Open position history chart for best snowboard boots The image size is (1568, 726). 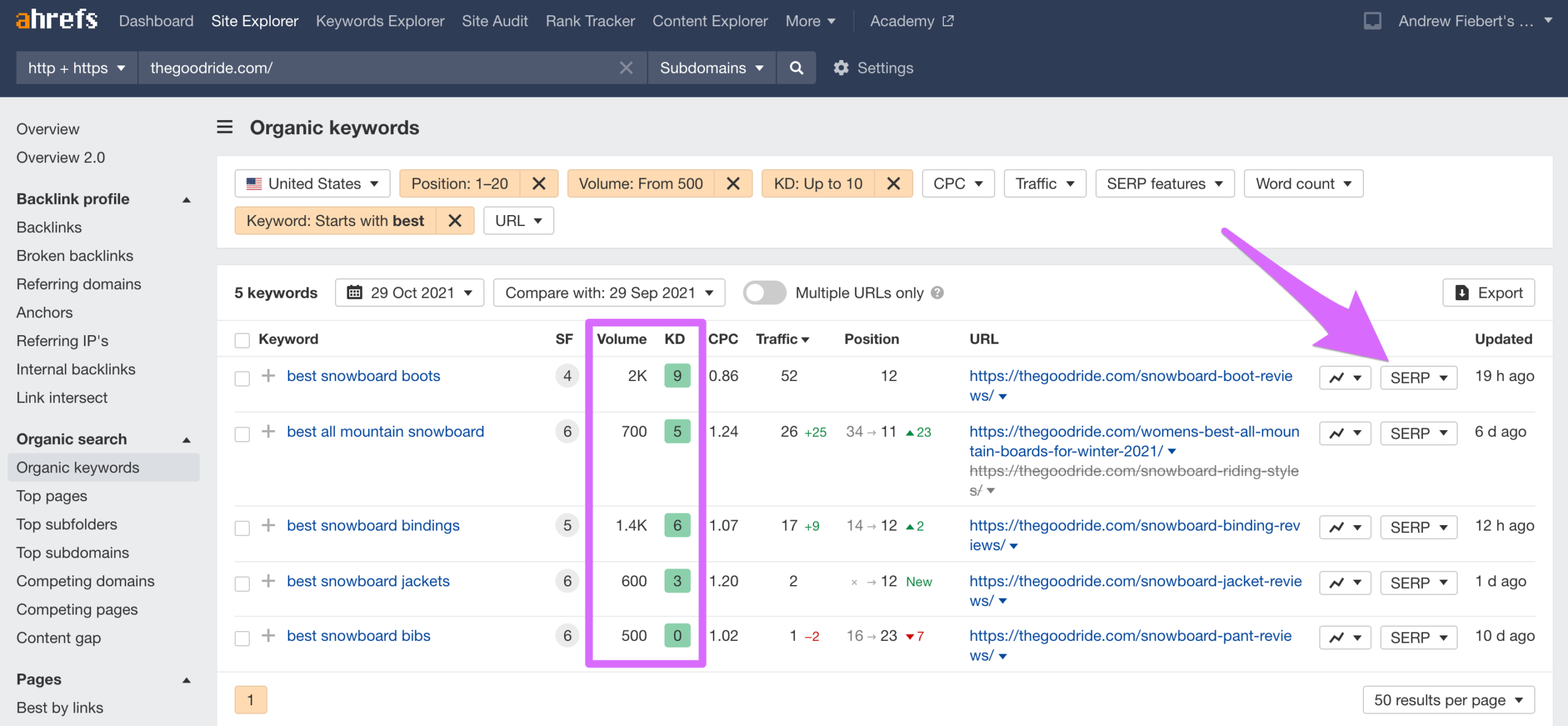pyautogui.click(x=1344, y=377)
